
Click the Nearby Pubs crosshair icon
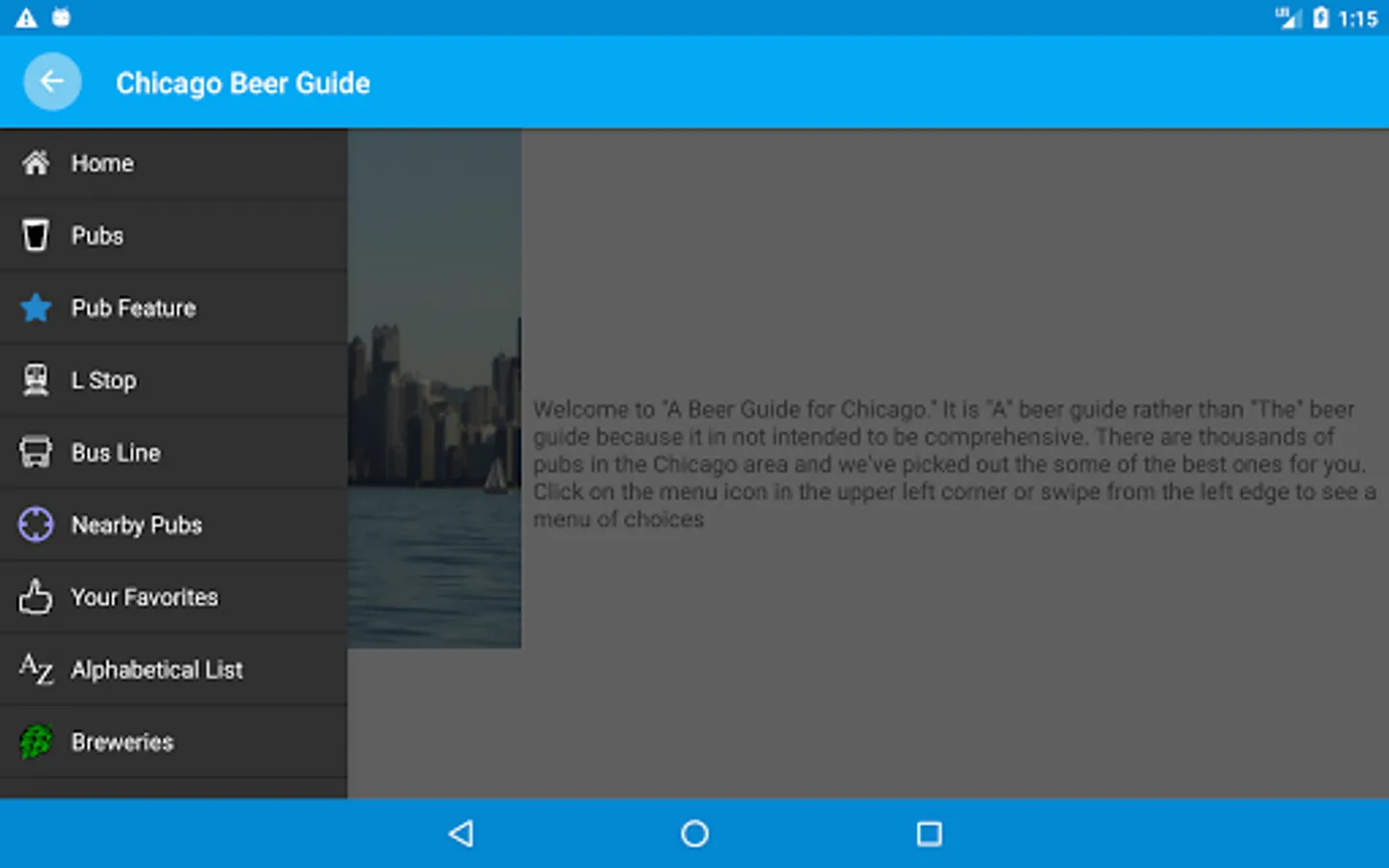click(x=36, y=525)
